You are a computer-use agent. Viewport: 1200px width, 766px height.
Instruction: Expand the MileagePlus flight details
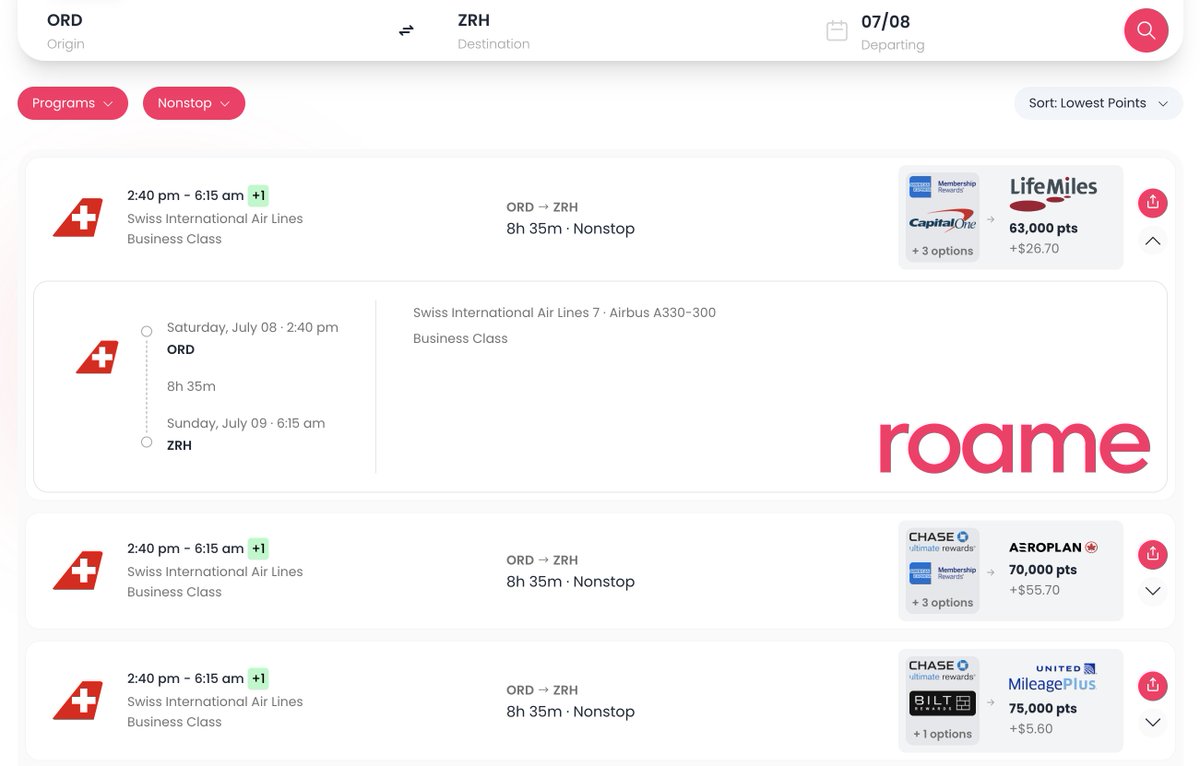(x=1152, y=722)
